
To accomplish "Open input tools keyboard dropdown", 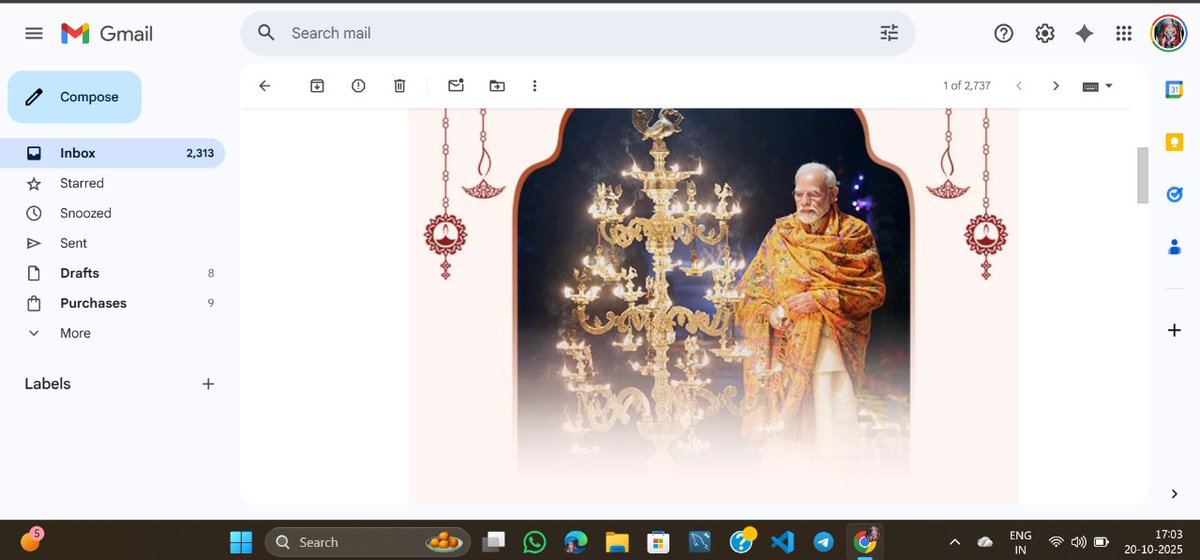I will pyautogui.click(x=1098, y=86).
